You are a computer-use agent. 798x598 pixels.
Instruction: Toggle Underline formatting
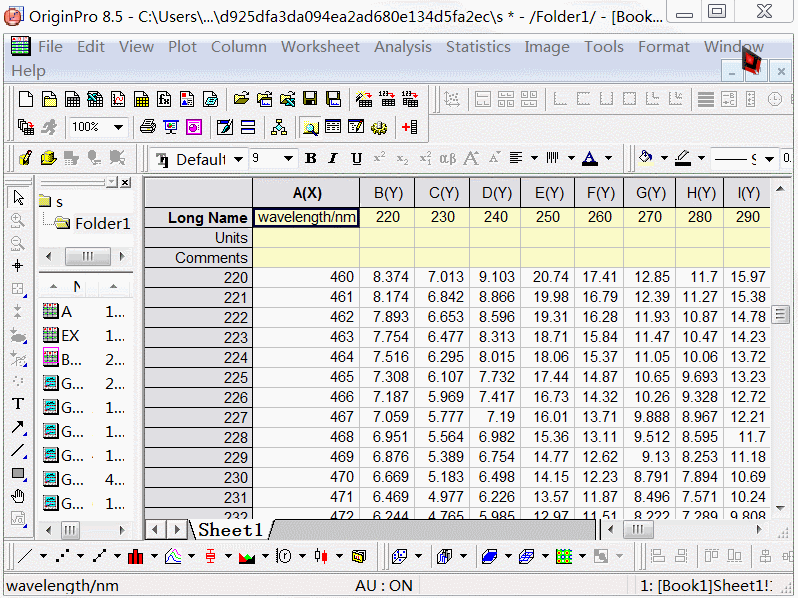coord(357,159)
